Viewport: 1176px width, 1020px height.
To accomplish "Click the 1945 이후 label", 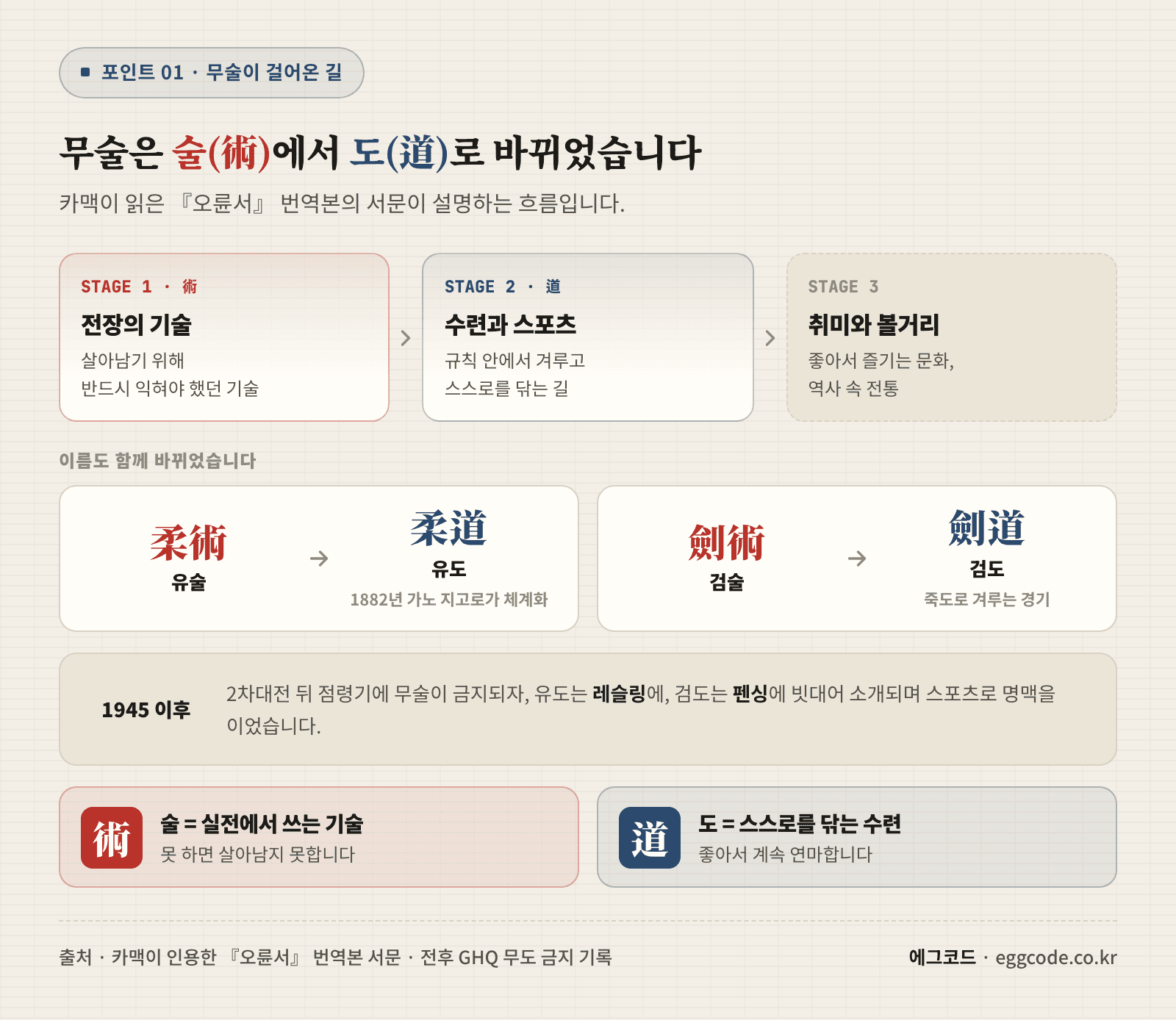I will [x=146, y=710].
